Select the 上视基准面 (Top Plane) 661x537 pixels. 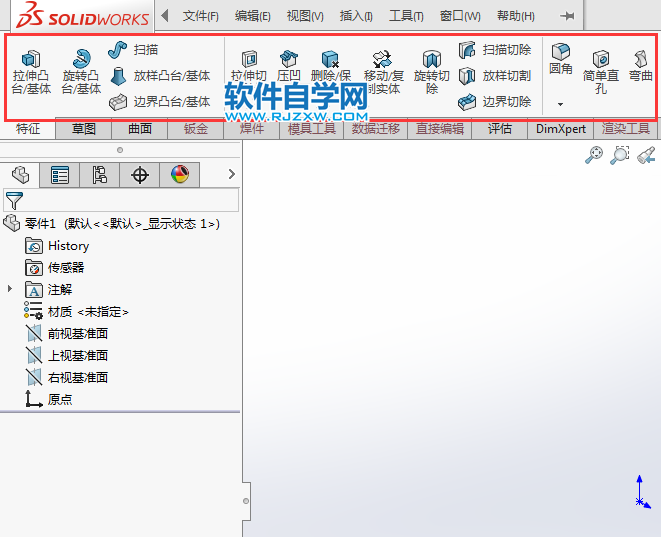pos(67,355)
